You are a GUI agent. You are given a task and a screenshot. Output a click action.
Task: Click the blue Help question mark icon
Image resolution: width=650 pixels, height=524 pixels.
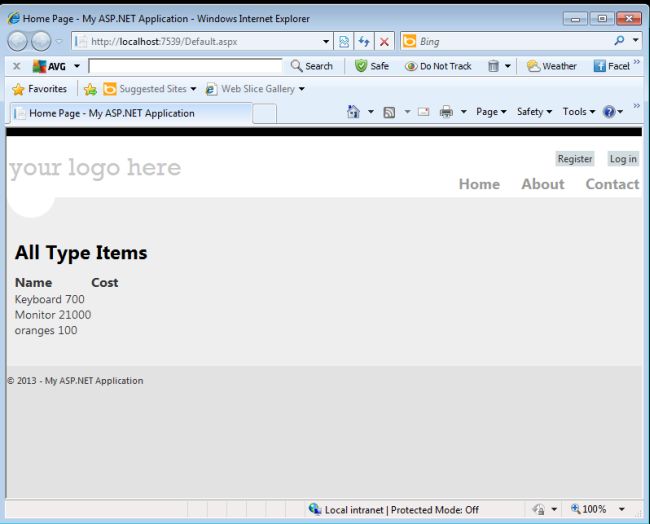[609, 112]
